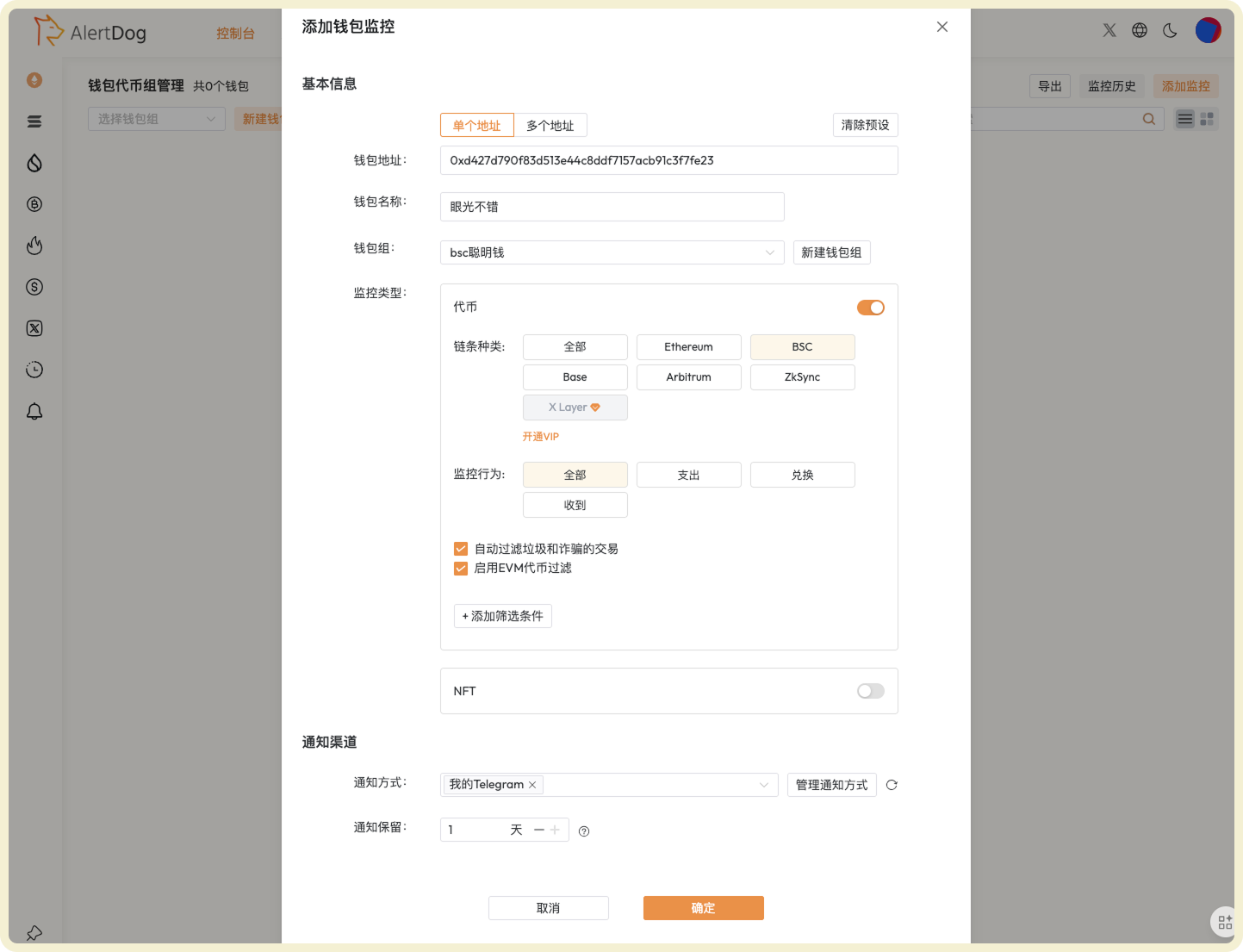Open the 控制台 nav item
This screenshot has height=952, width=1243.
coord(235,33)
